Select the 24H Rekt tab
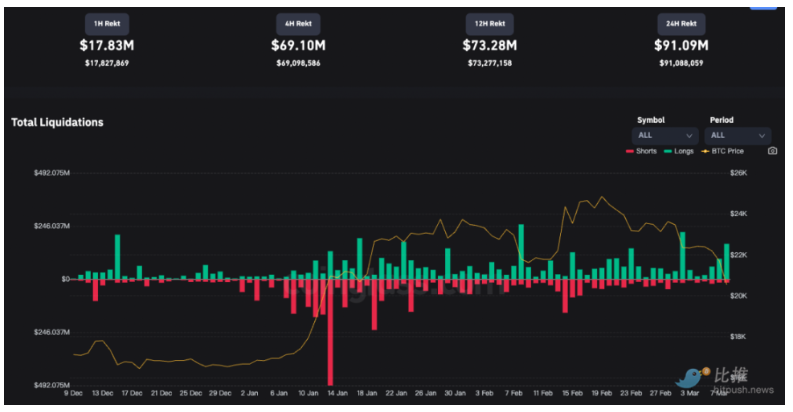 pyautogui.click(x=681, y=24)
